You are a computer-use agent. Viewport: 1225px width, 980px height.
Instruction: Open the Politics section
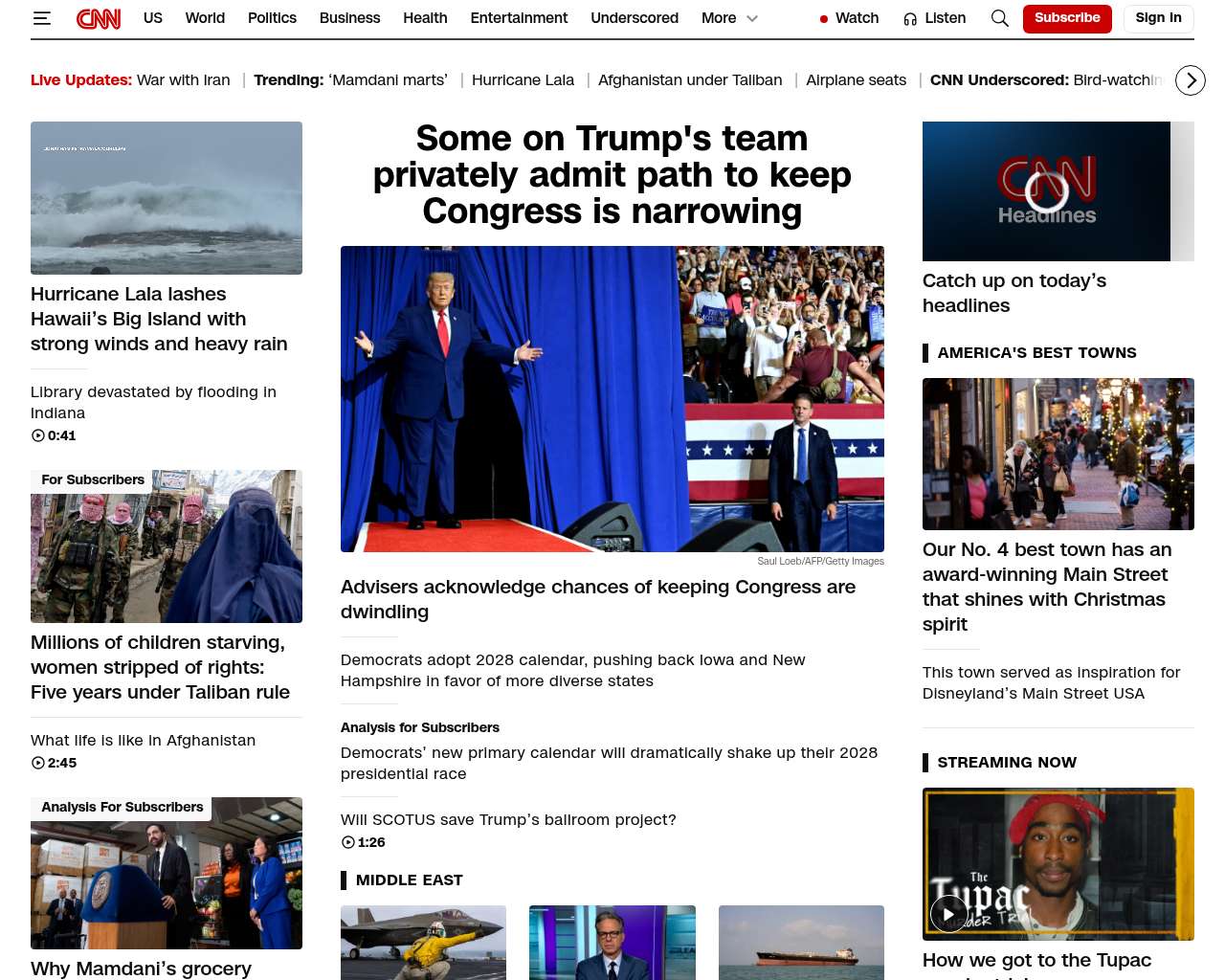(x=272, y=18)
